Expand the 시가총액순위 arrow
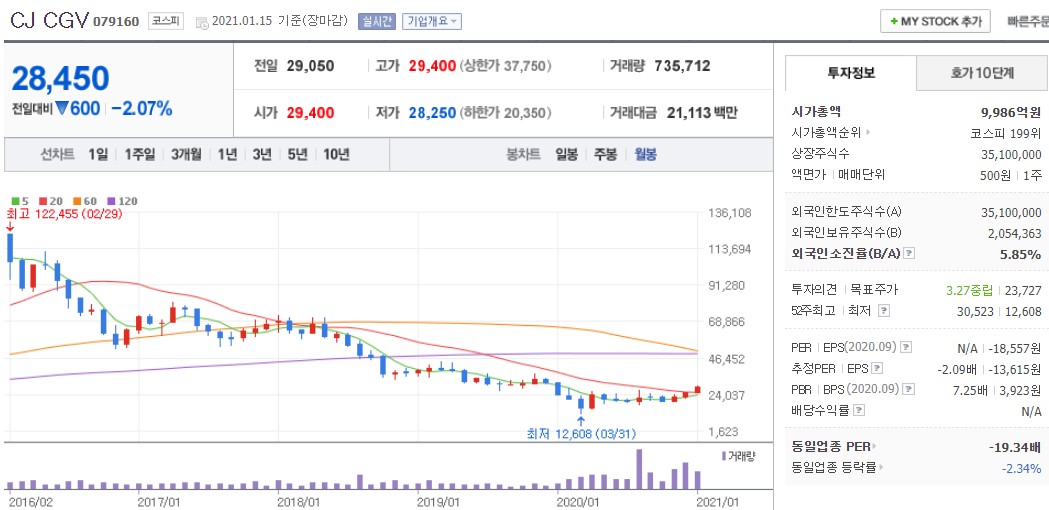Image resolution: width=1049 pixels, height=510 pixels. 868,133
